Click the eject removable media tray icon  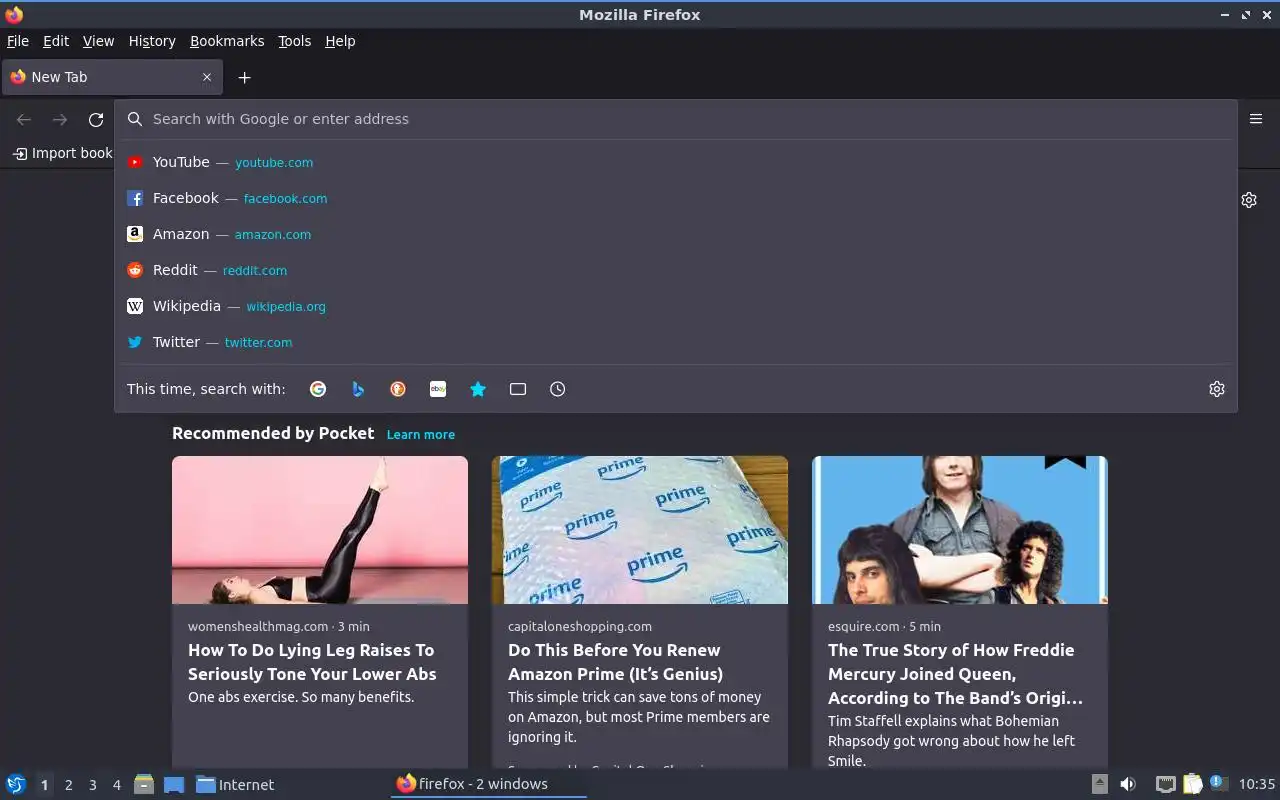(x=1099, y=785)
